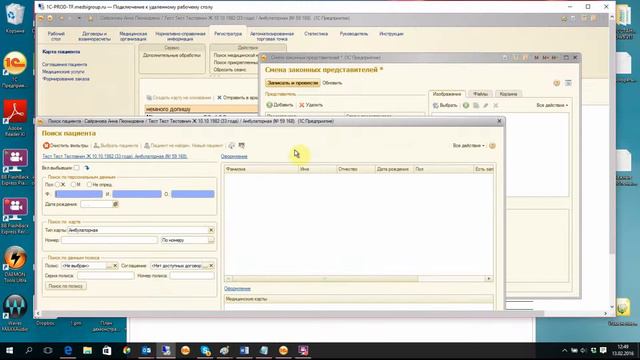640x360 pixels.
Task: Clear the agreement field with X
Action: (x=211, y=266)
